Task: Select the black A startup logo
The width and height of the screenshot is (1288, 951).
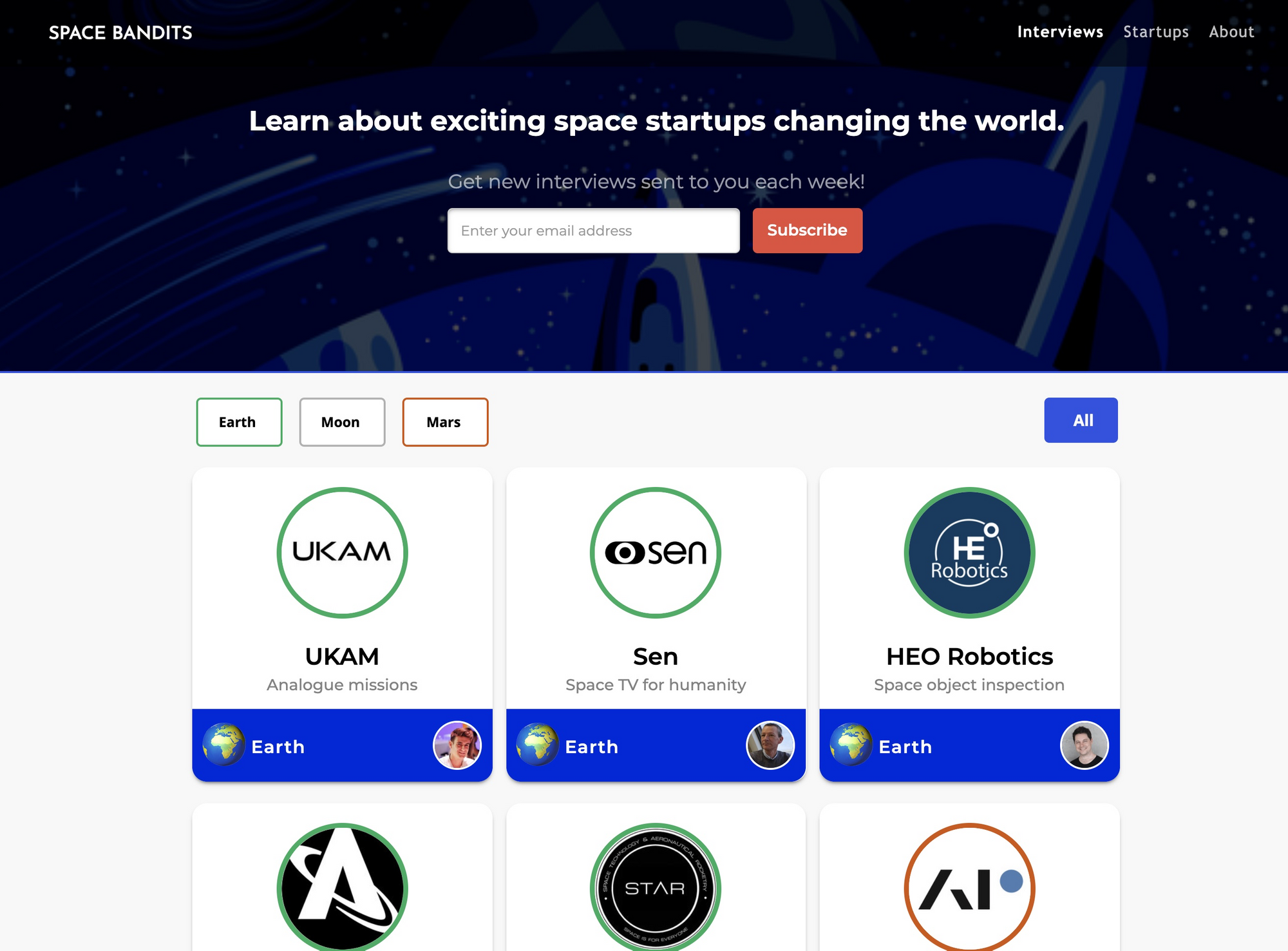Action: pyautogui.click(x=342, y=887)
